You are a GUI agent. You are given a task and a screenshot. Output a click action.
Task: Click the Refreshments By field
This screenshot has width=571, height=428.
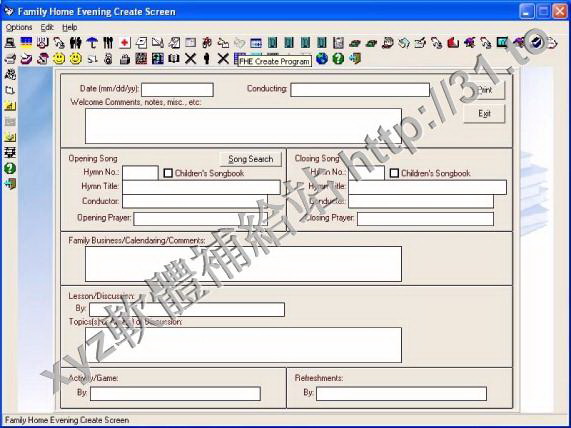pyautogui.click(x=401, y=394)
